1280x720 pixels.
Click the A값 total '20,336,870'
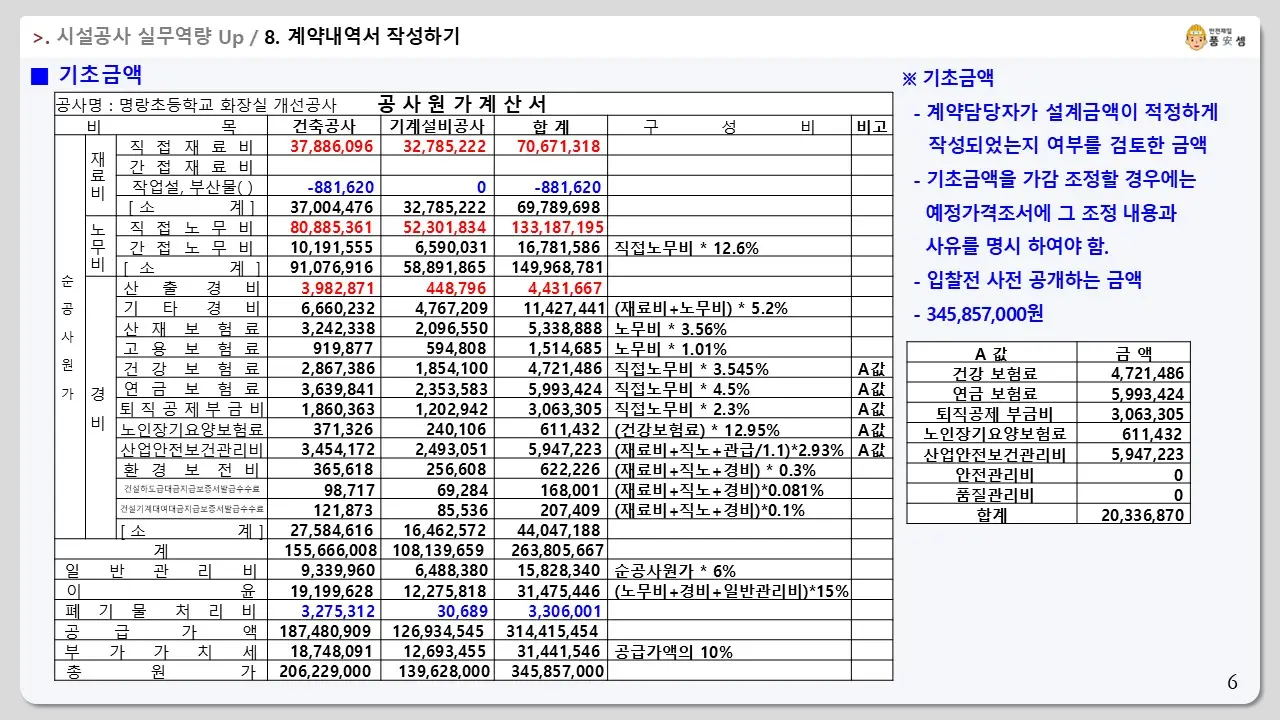1143,515
